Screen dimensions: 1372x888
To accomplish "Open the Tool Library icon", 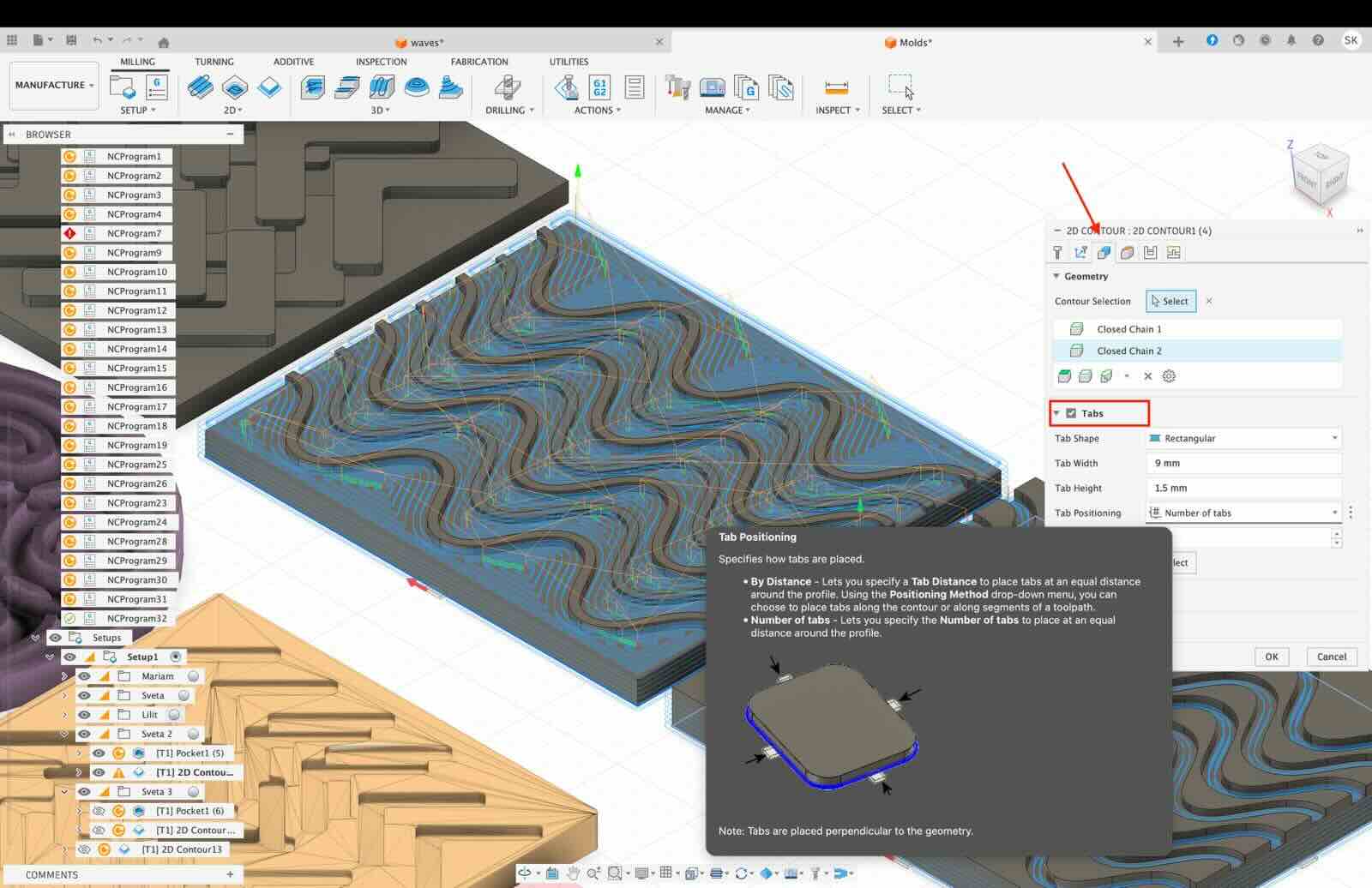I will pyautogui.click(x=677, y=87).
